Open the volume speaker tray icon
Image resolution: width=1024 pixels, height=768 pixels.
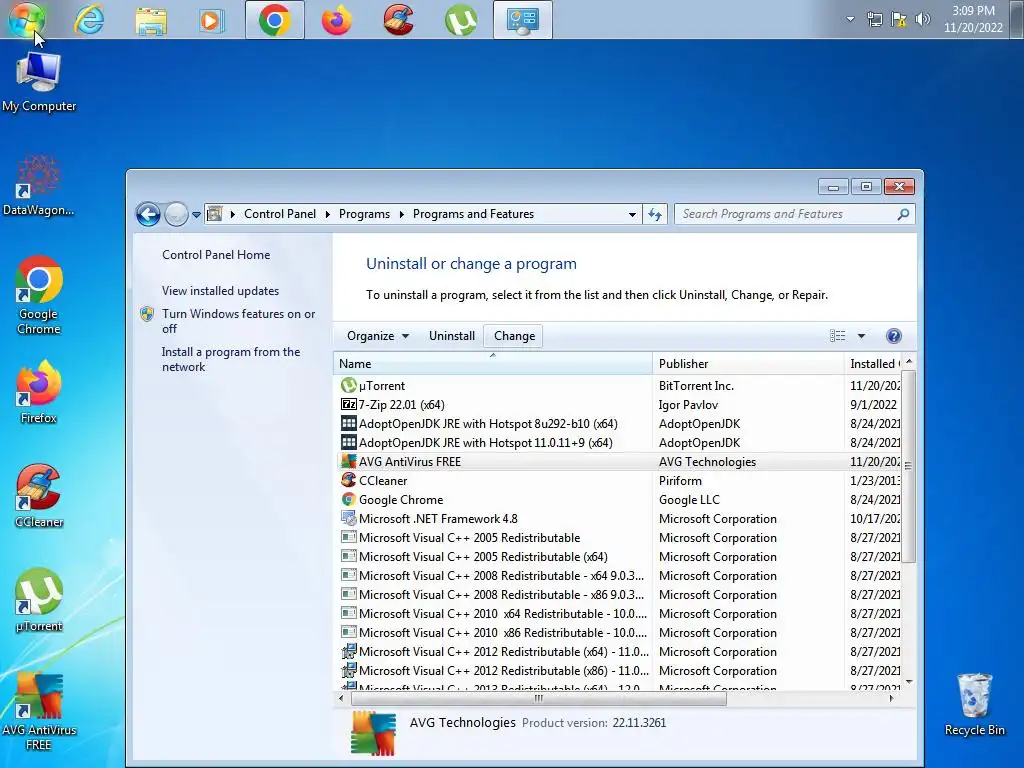tap(922, 19)
